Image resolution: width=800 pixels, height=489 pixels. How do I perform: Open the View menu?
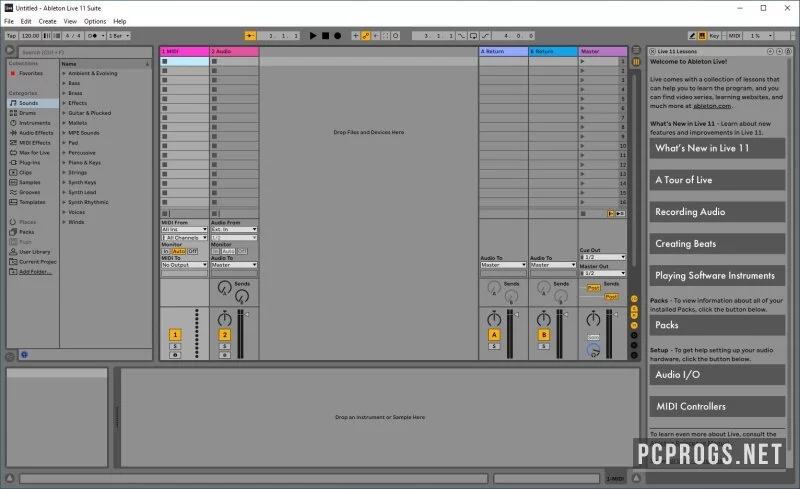pos(70,21)
